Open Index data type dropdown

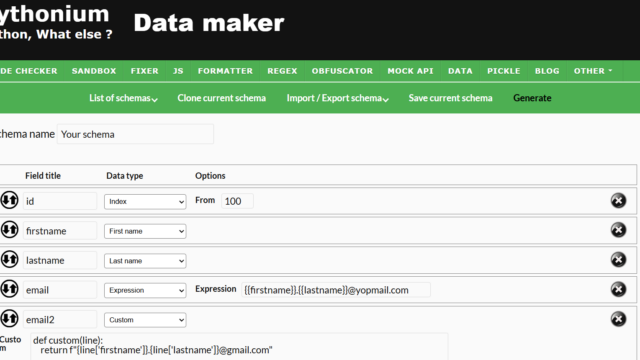145,202
